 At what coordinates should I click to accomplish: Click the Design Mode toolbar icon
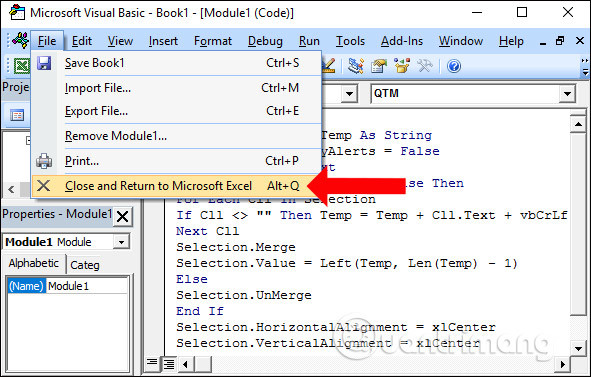(328, 66)
